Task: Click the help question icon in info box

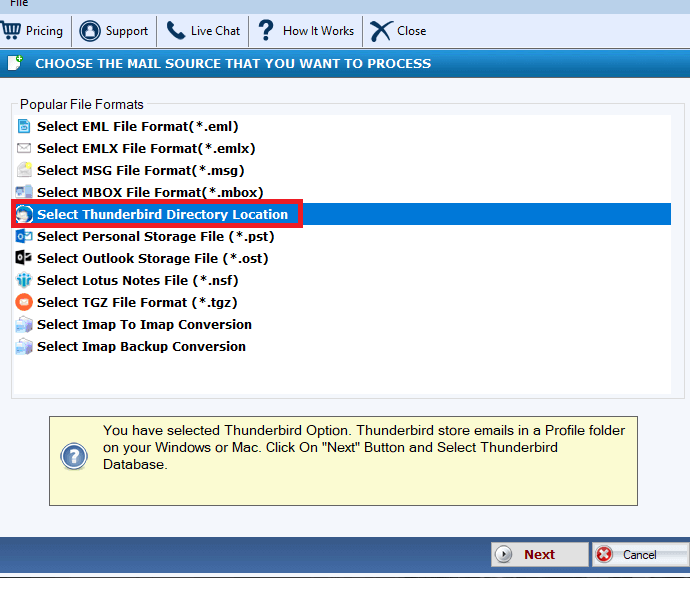Action: [74, 456]
